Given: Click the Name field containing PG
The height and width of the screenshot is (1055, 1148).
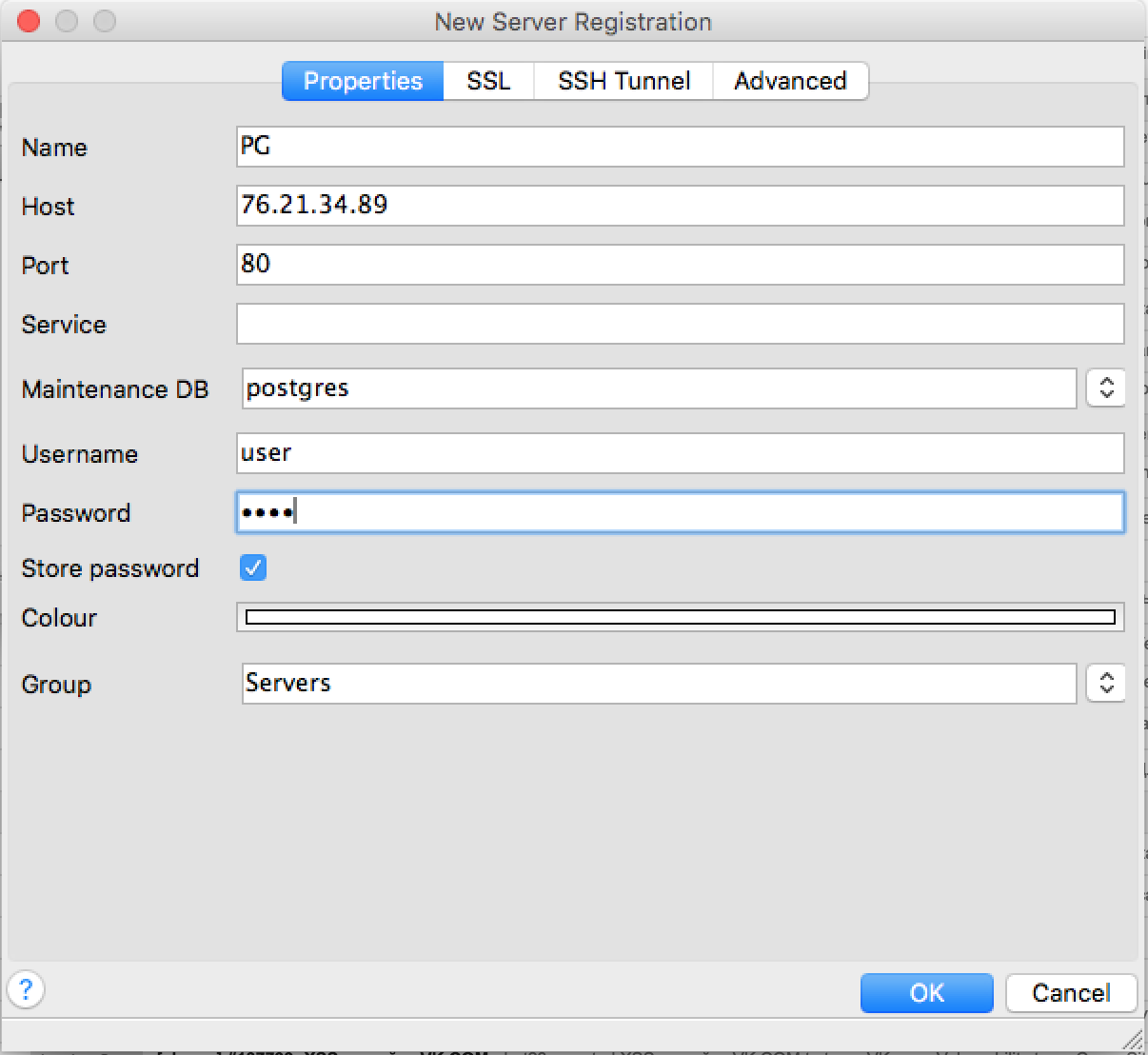Looking at the screenshot, I should click(x=680, y=147).
